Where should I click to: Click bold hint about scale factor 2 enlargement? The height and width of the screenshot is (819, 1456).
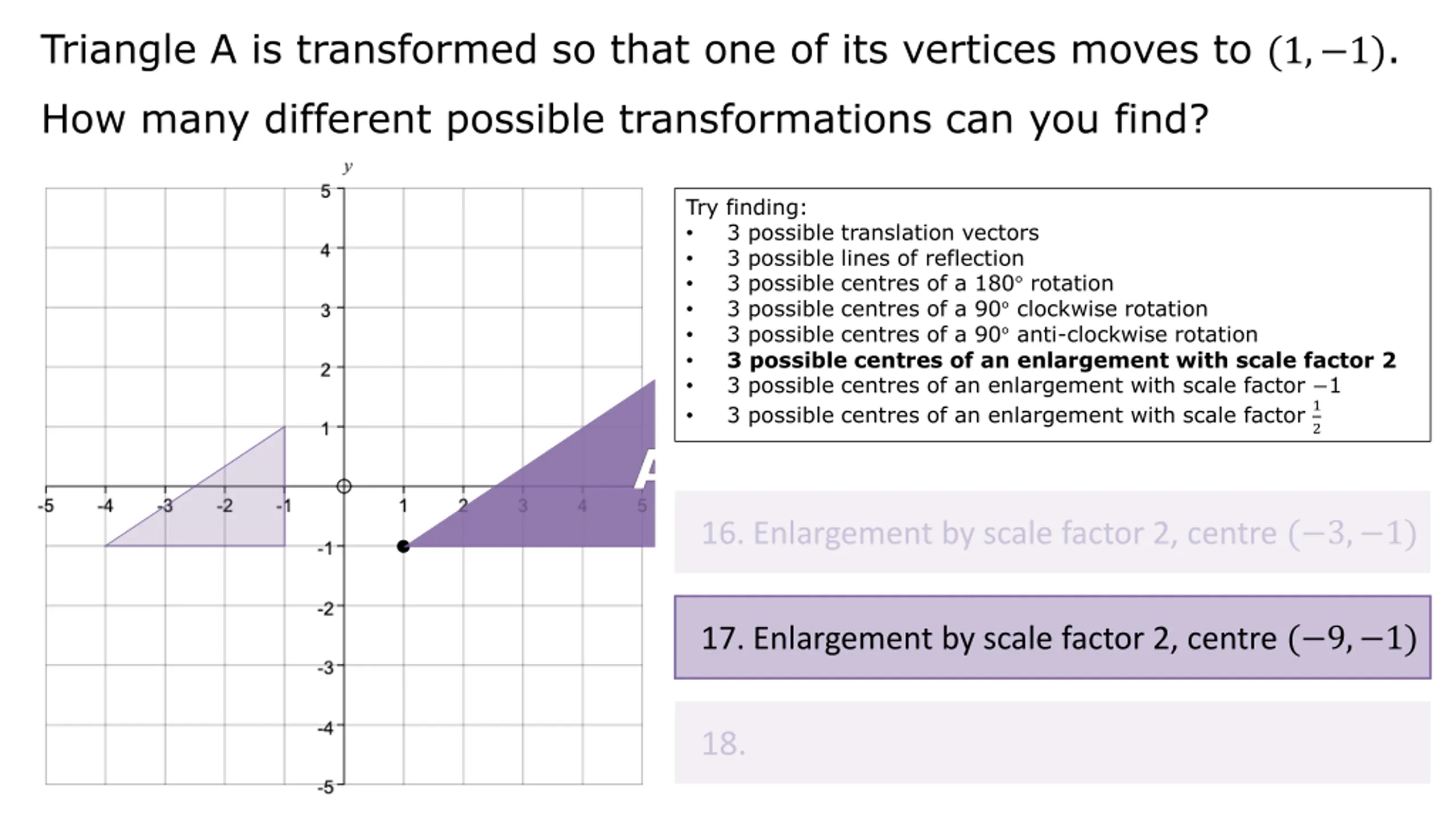coord(1061,360)
